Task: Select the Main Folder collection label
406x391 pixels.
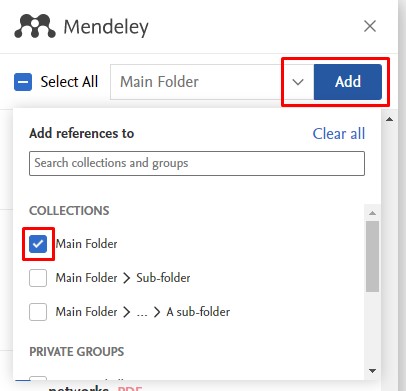Action: [86, 244]
